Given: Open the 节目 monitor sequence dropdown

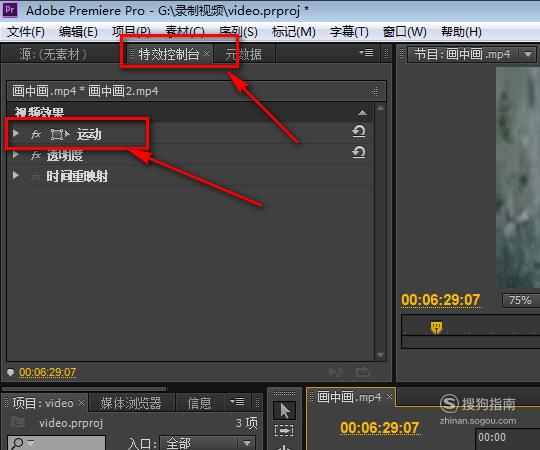Looking at the screenshot, I should coord(527,54).
